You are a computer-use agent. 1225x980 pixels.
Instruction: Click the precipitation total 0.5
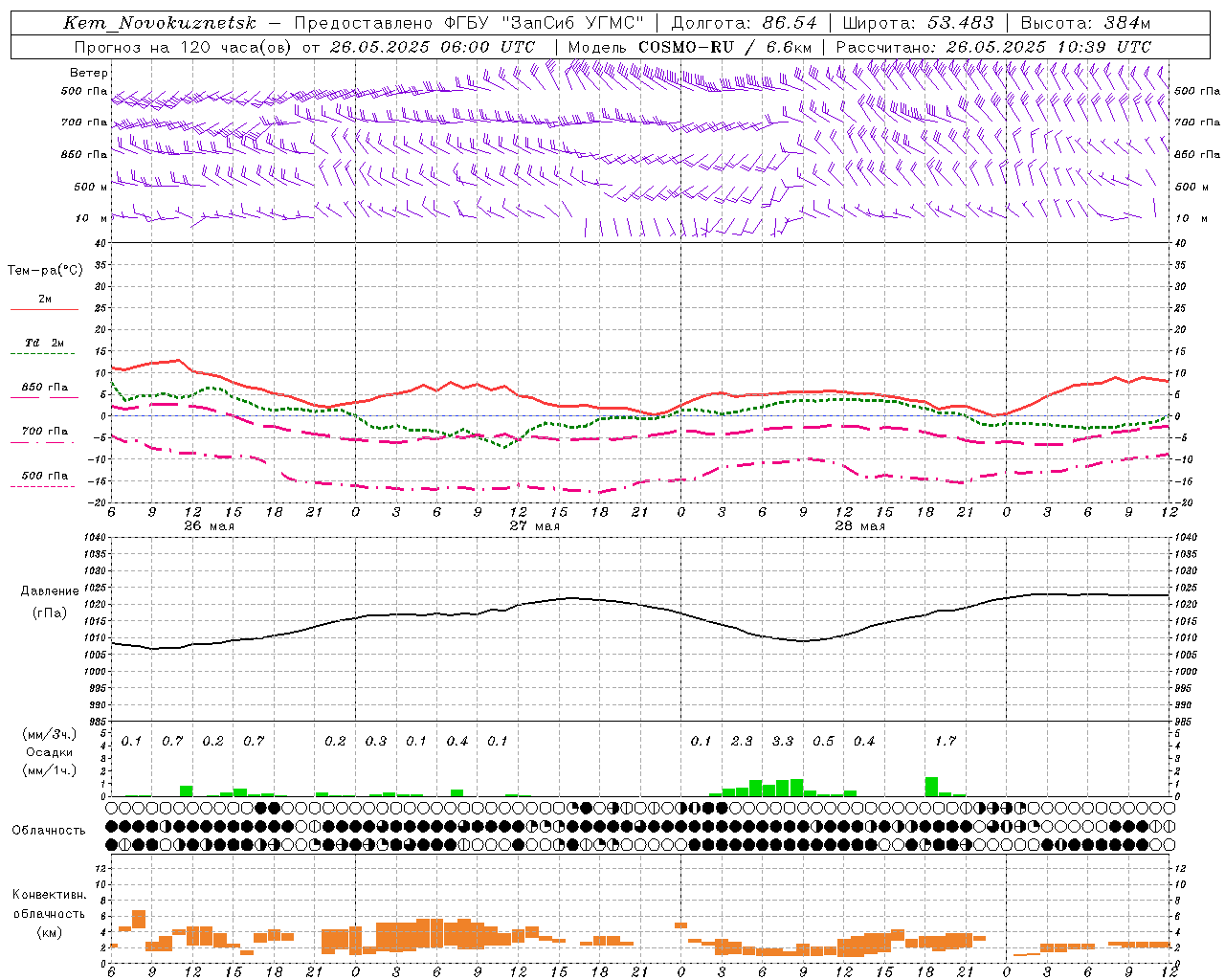click(x=823, y=741)
